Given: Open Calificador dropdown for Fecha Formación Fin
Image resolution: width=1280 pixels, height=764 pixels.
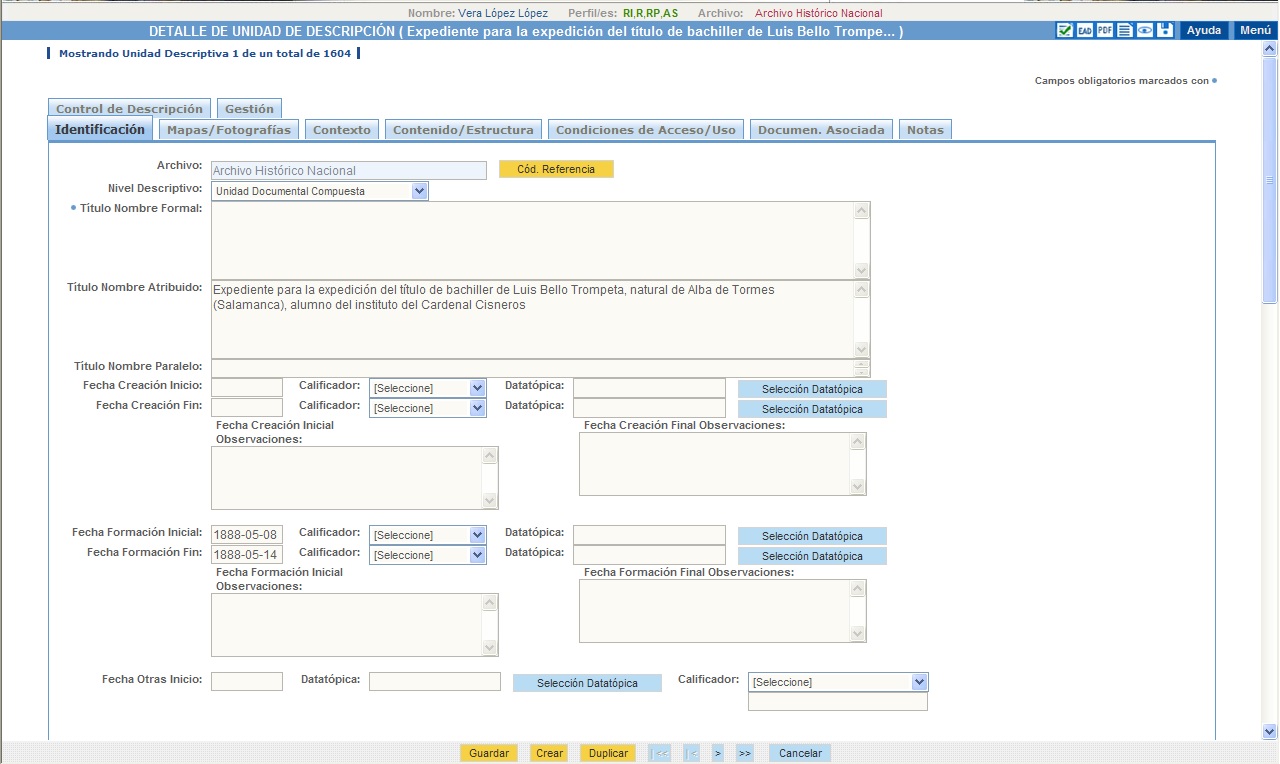Looking at the screenshot, I should pos(477,555).
